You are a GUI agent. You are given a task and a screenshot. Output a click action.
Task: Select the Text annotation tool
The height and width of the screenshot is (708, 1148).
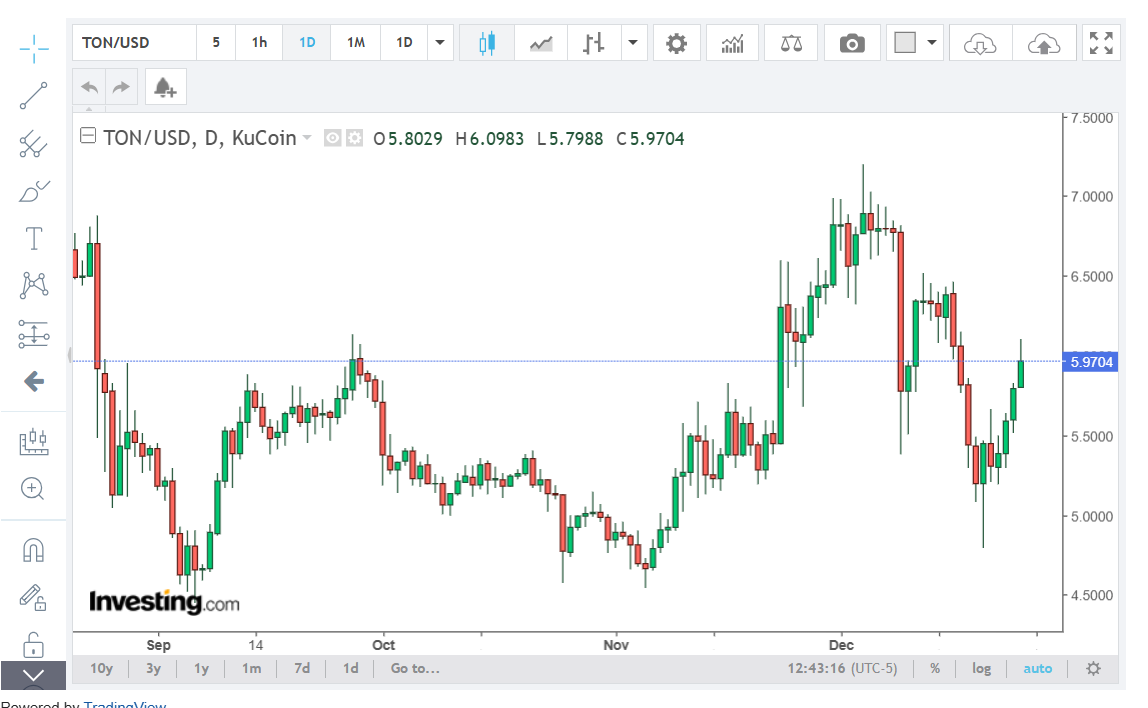[x=34, y=239]
